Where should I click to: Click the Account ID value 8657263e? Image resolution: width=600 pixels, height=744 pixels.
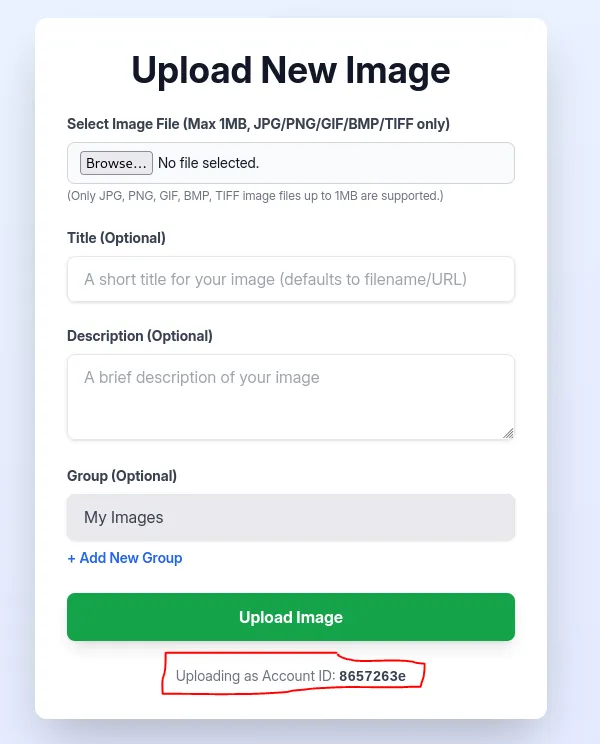pyautogui.click(x=372, y=676)
